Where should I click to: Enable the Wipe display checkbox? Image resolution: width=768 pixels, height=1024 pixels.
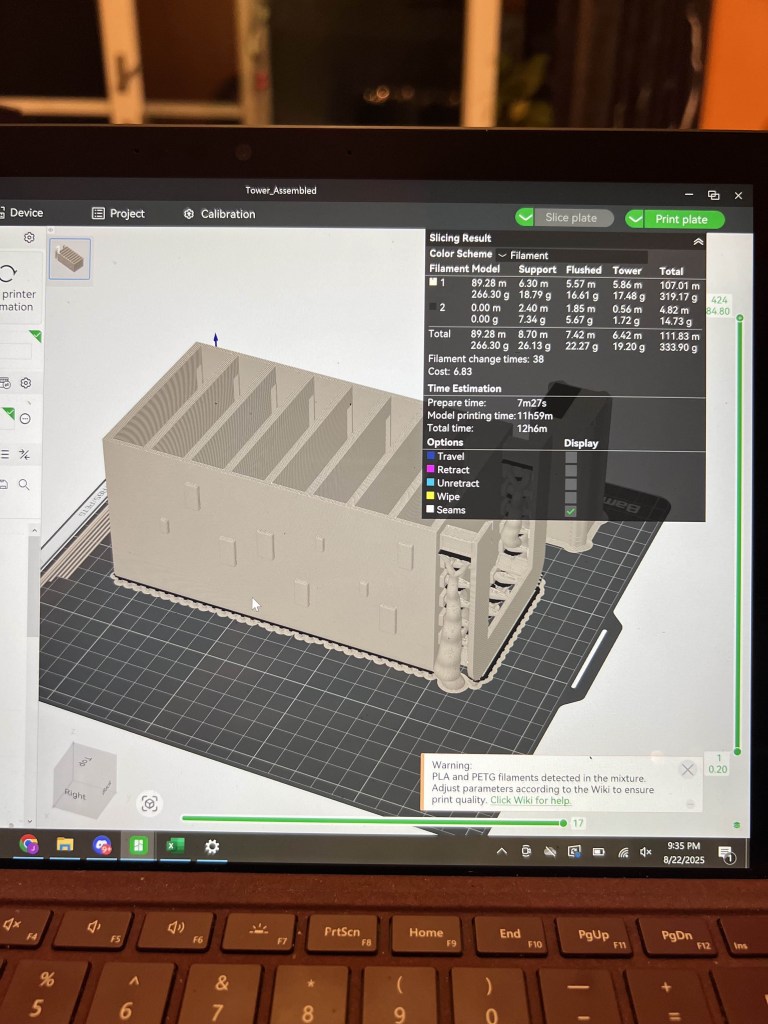[x=571, y=497]
